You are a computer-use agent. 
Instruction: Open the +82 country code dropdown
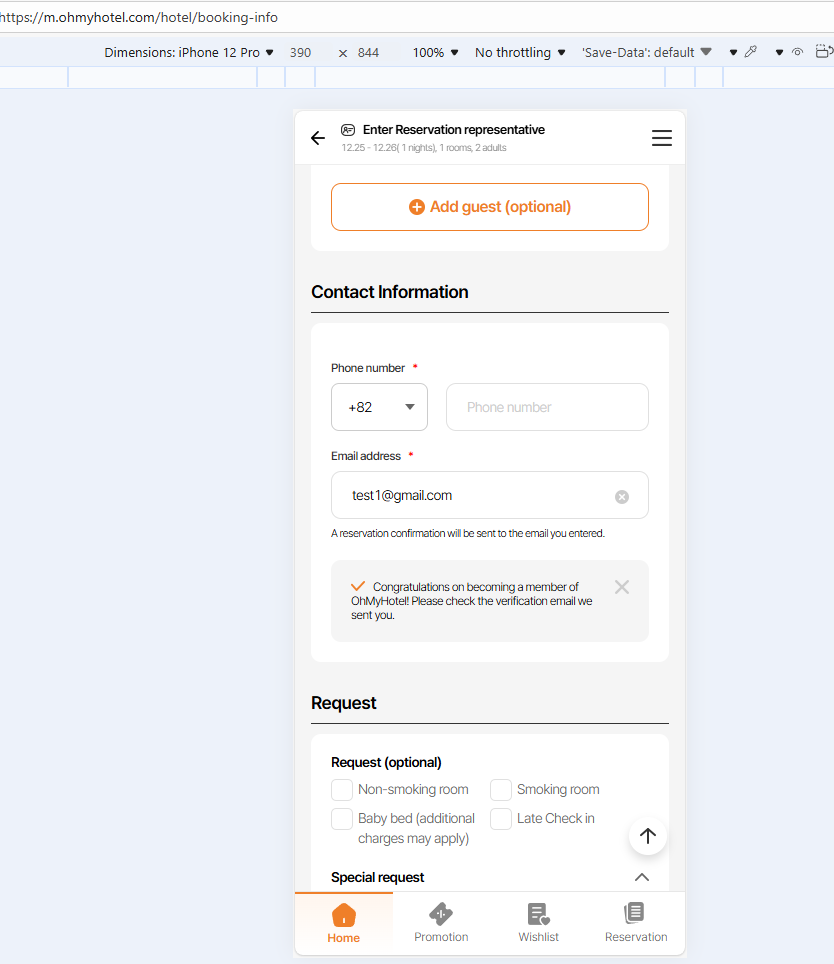(380, 407)
